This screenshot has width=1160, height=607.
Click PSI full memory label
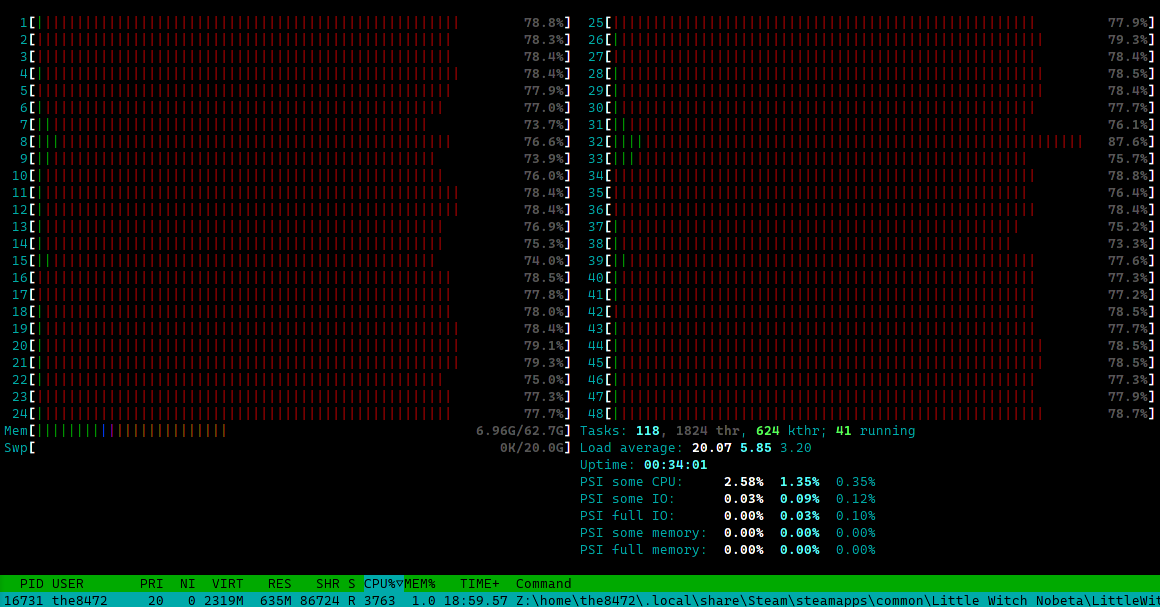[644, 550]
